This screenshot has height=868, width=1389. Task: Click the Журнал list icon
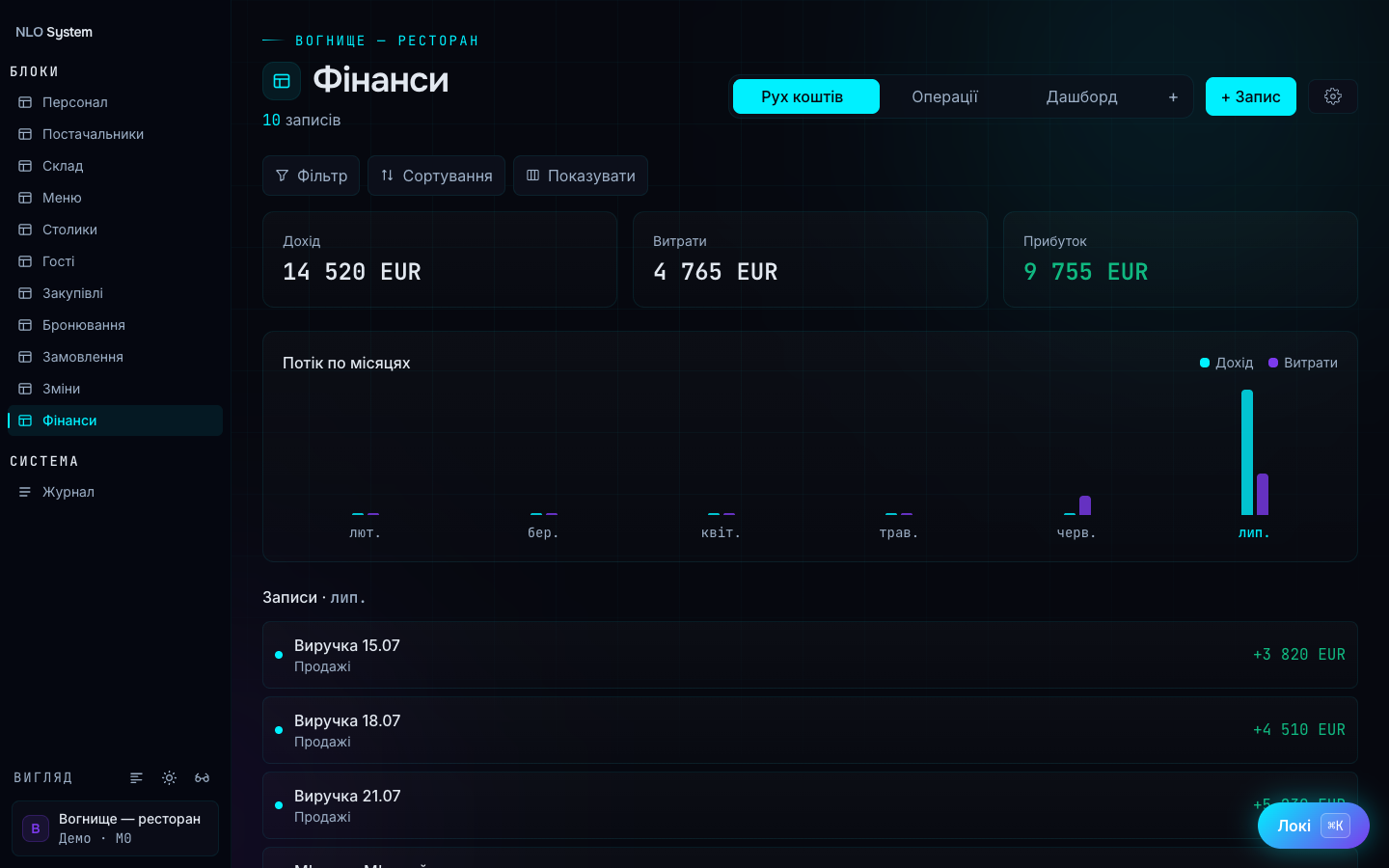click(25, 492)
